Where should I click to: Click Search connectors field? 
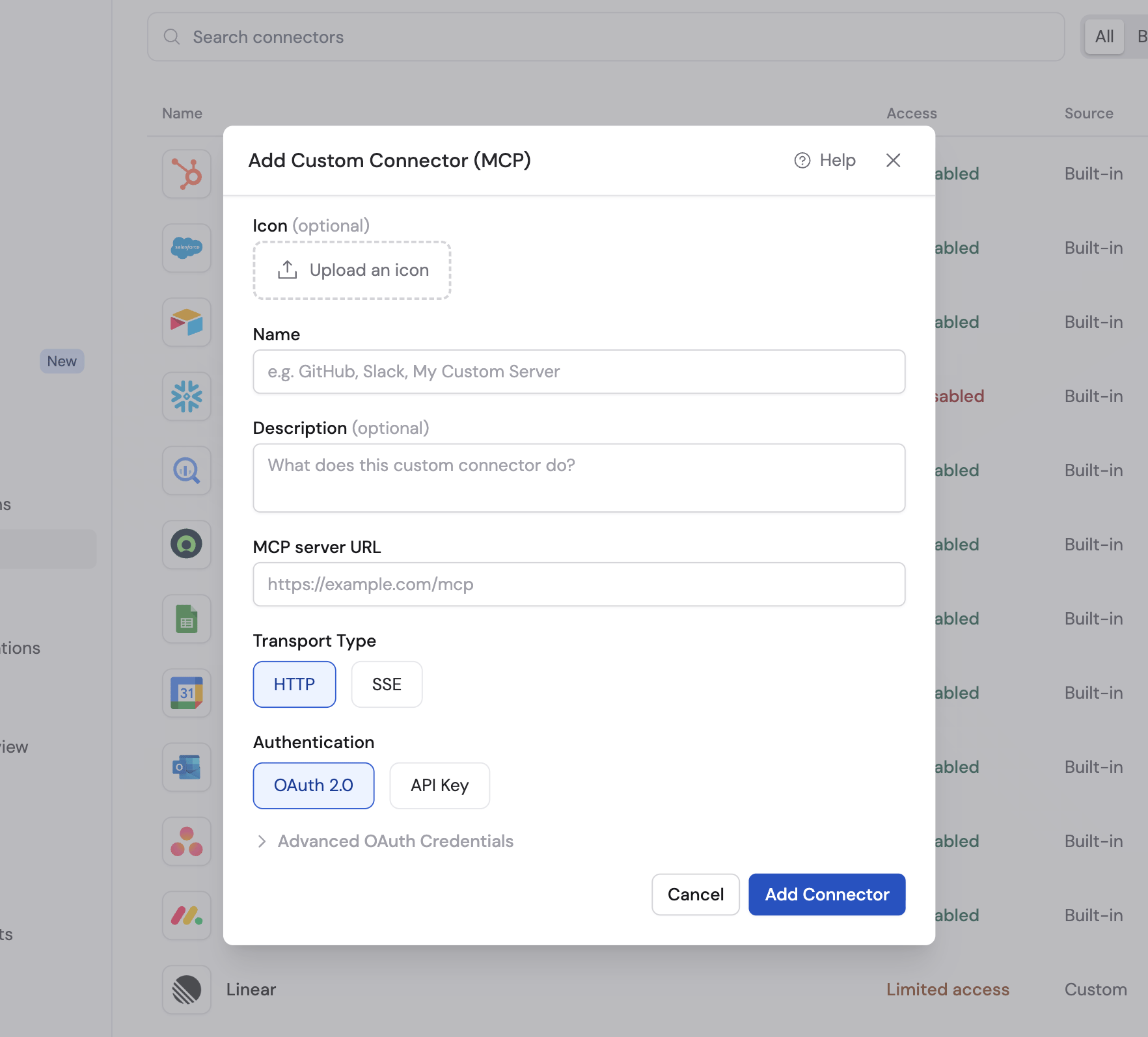click(606, 37)
